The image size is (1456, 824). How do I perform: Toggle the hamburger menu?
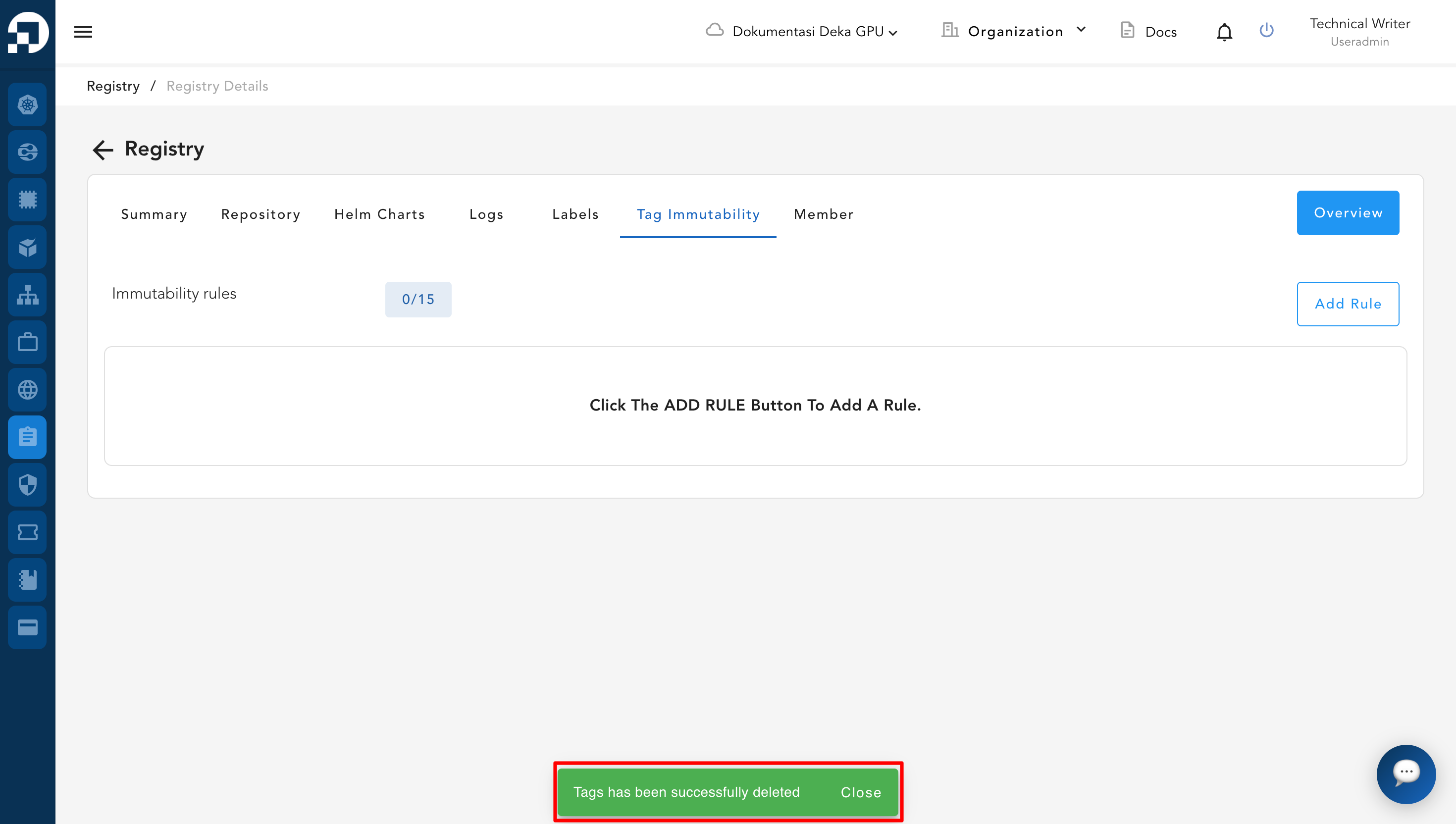pos(83,32)
